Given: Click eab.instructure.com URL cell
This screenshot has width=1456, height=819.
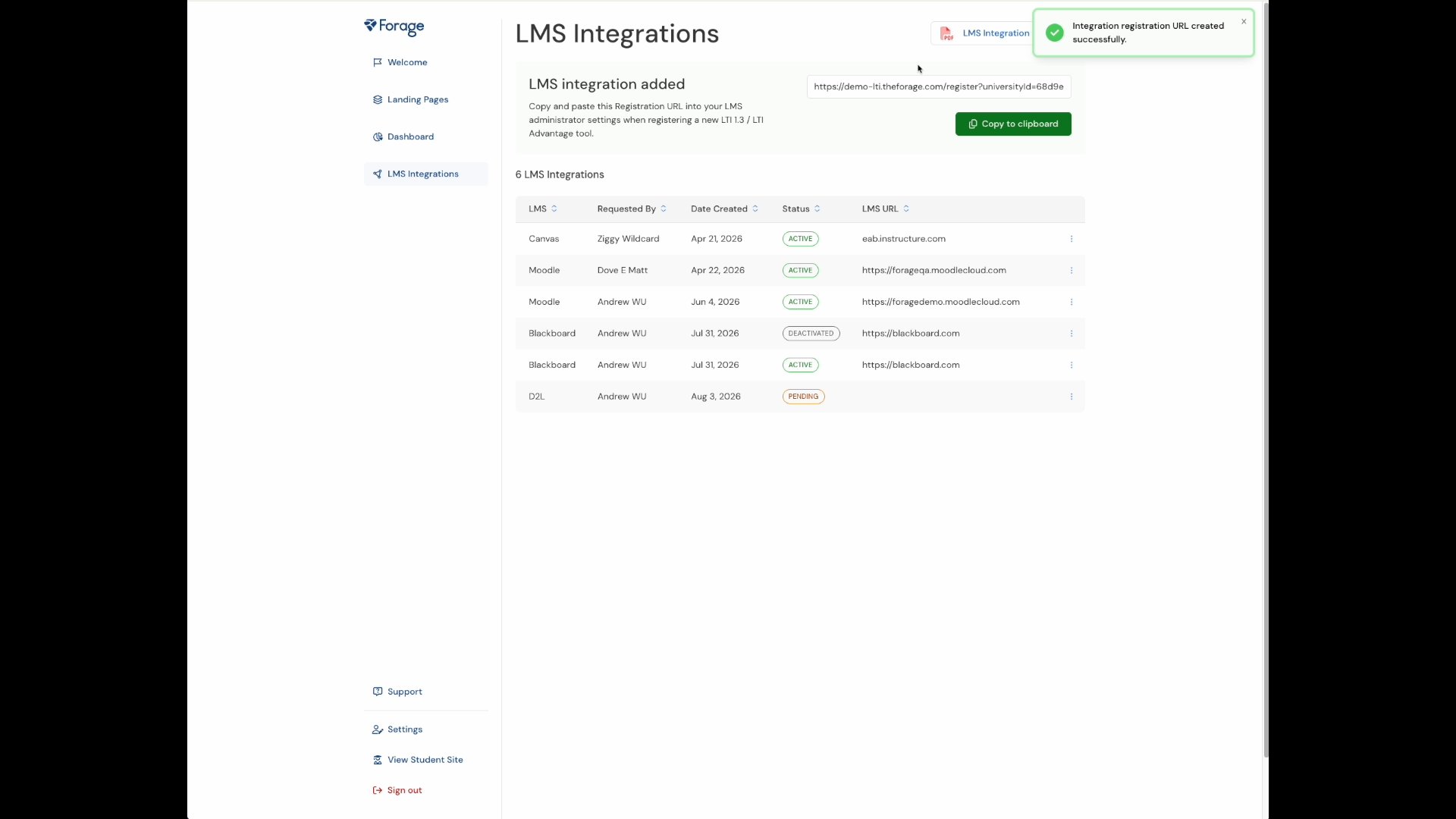Looking at the screenshot, I should [904, 239].
